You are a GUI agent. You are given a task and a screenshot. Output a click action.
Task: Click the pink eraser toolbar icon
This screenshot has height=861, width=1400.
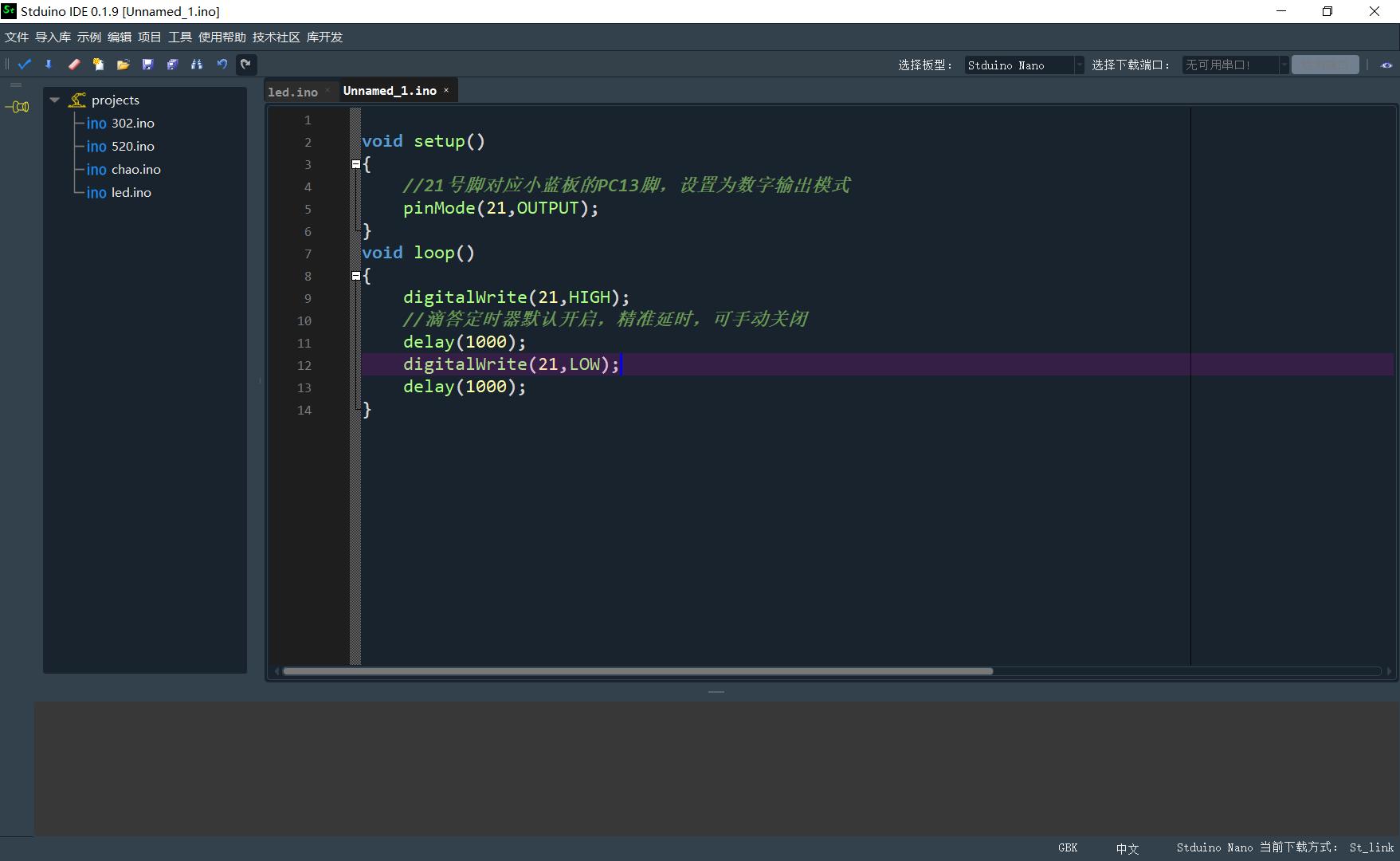tap(74, 65)
